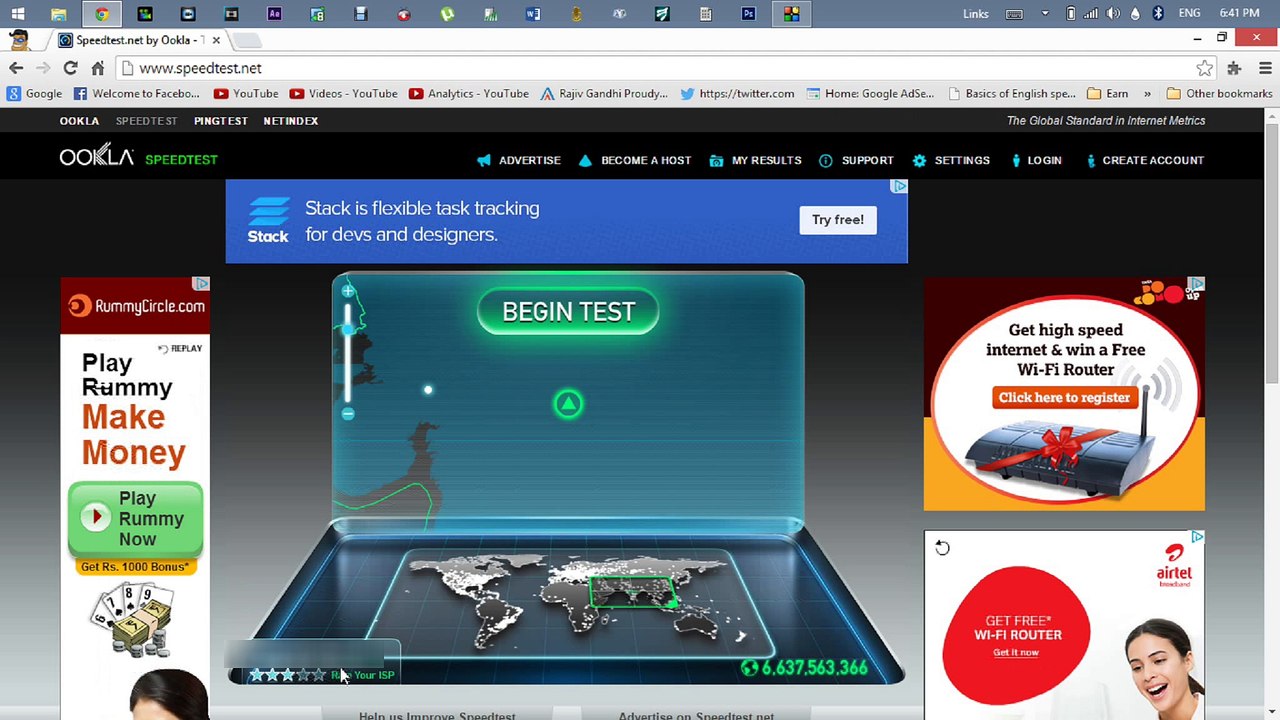Switch to the NETINDEX tab
This screenshot has width=1280, height=720.
[x=291, y=121]
